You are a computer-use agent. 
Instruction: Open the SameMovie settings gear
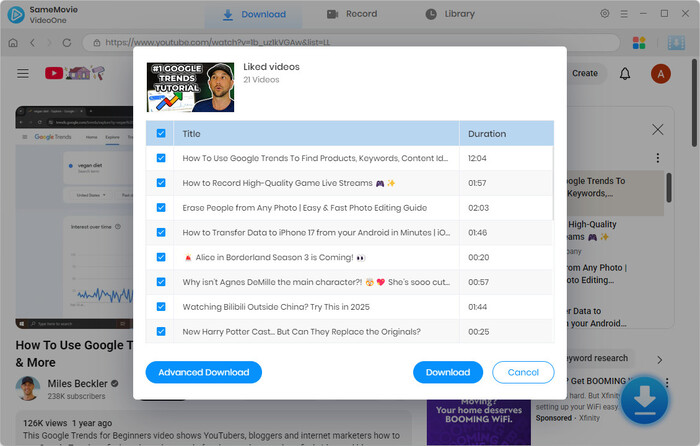point(605,14)
